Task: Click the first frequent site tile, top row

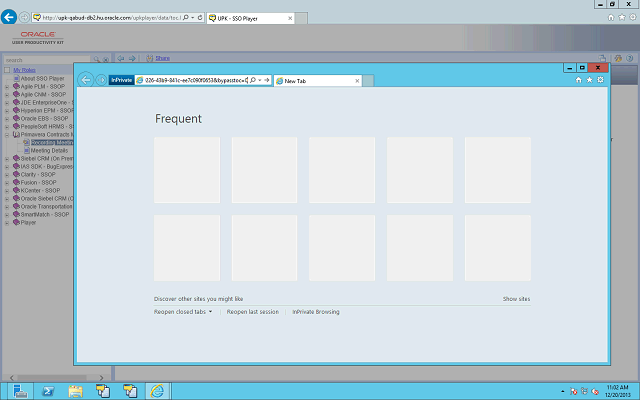Action: (187, 170)
